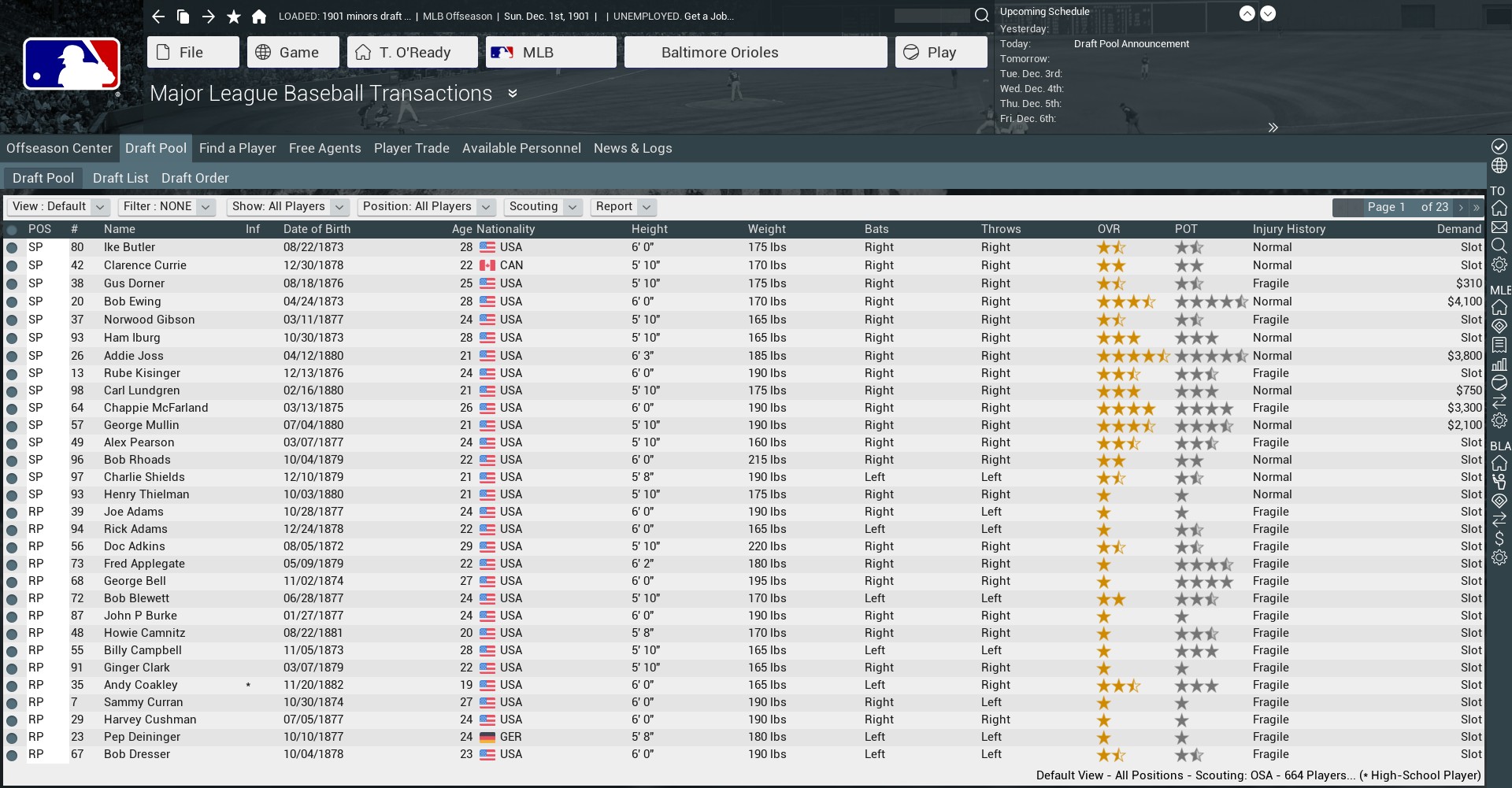This screenshot has width=1512, height=788.
Task: Click the down-arrow circle in Upcoming Schedule
Action: [x=1268, y=13]
